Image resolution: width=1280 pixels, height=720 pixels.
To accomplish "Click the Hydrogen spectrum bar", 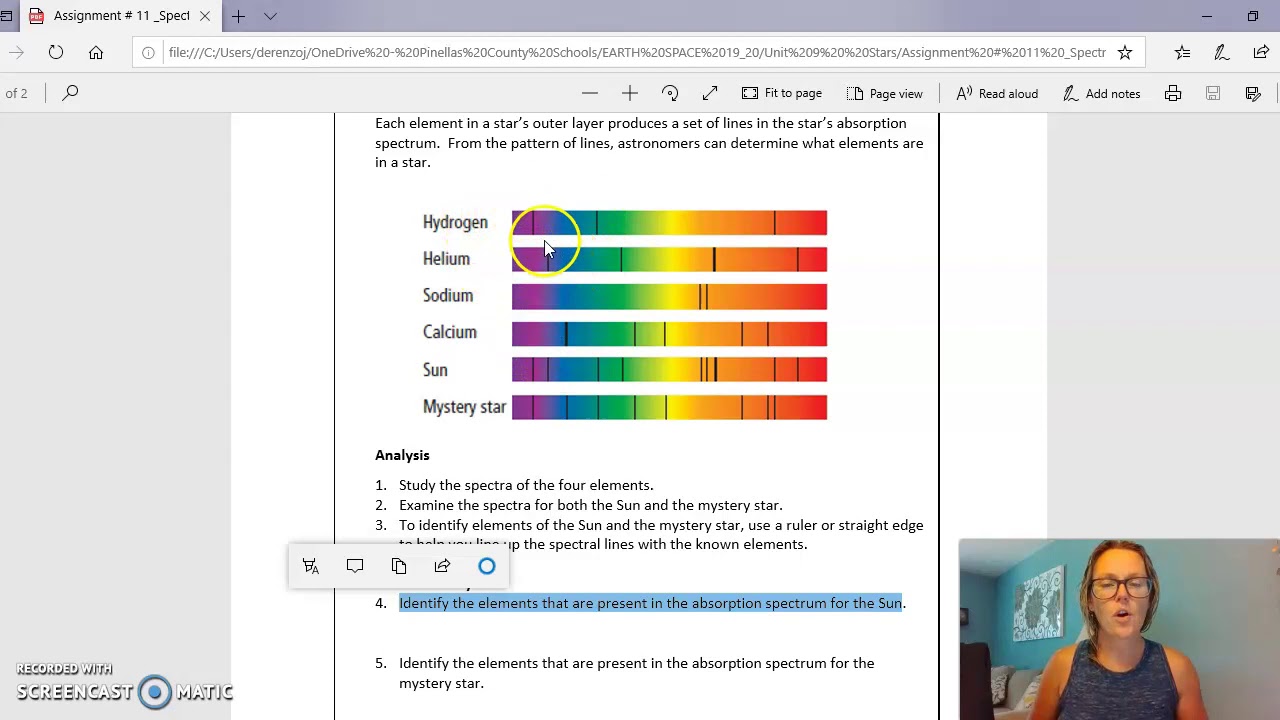I will [x=669, y=222].
